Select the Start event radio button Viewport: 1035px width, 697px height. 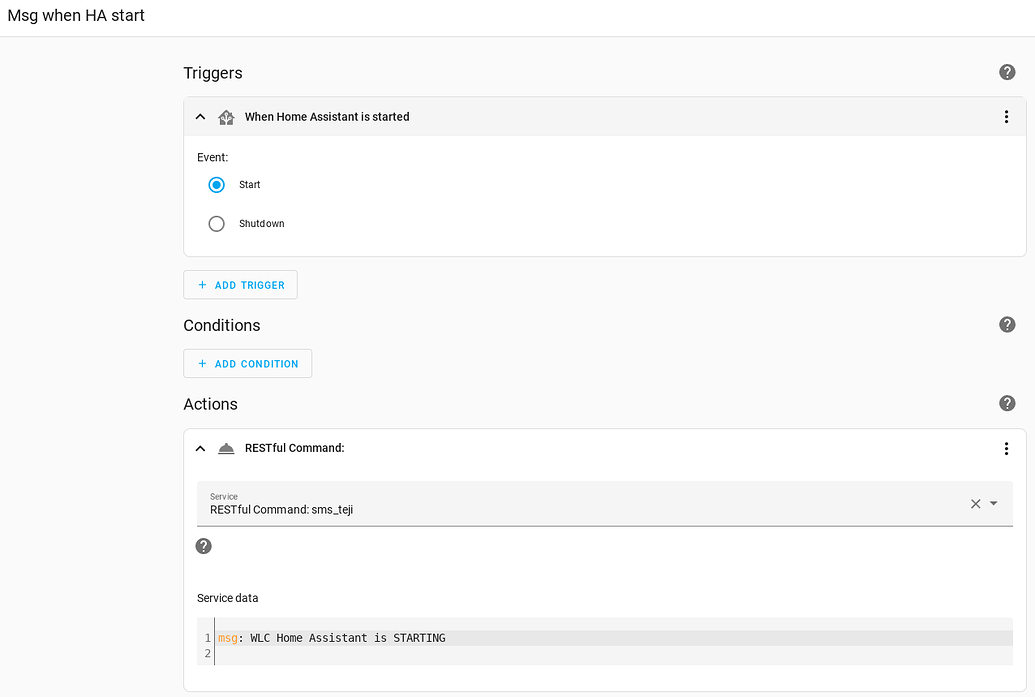coord(216,184)
